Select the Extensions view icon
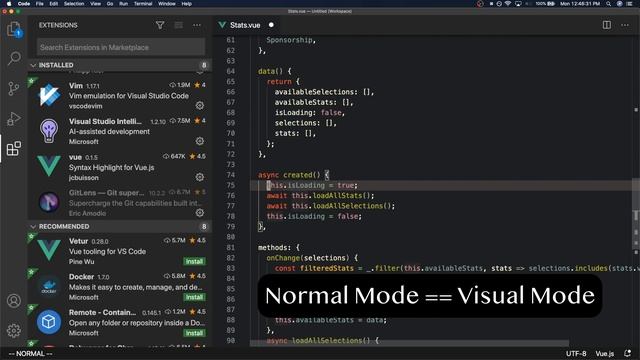640x360 pixels. point(14,149)
